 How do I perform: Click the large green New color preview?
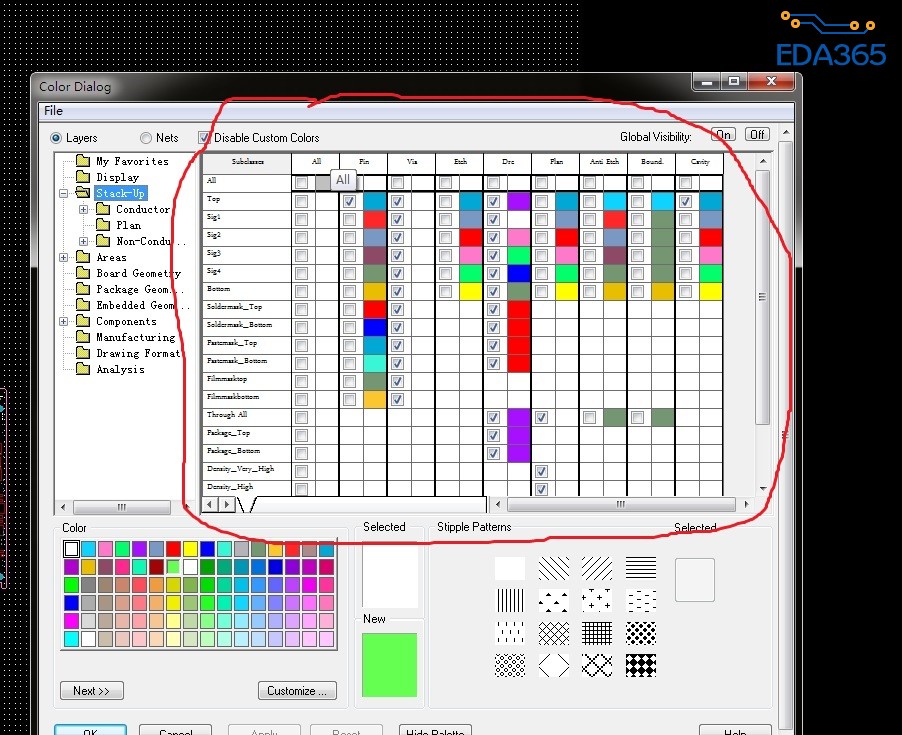(x=389, y=665)
